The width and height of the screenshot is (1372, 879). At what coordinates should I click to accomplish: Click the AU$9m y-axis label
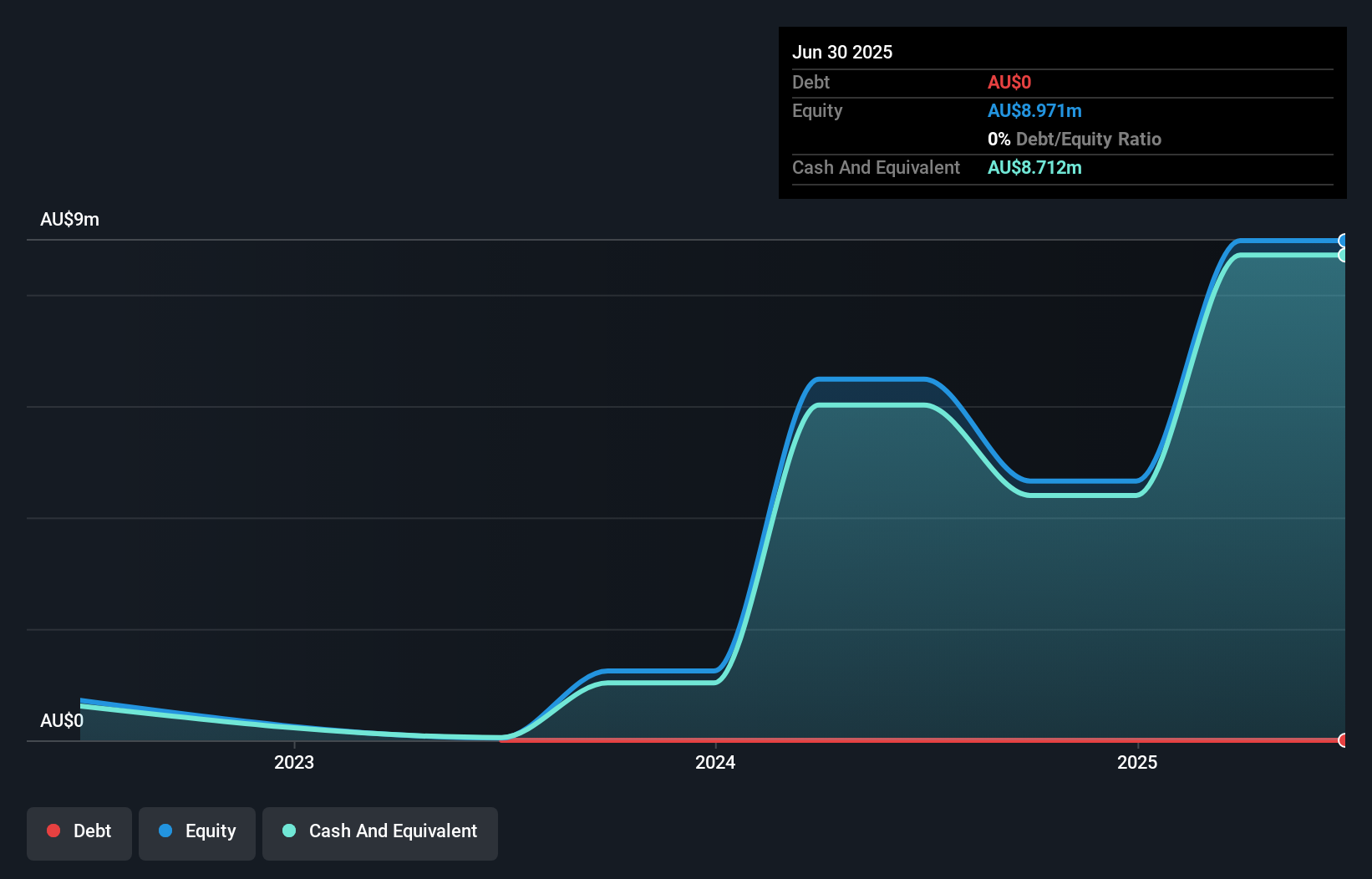[x=69, y=219]
